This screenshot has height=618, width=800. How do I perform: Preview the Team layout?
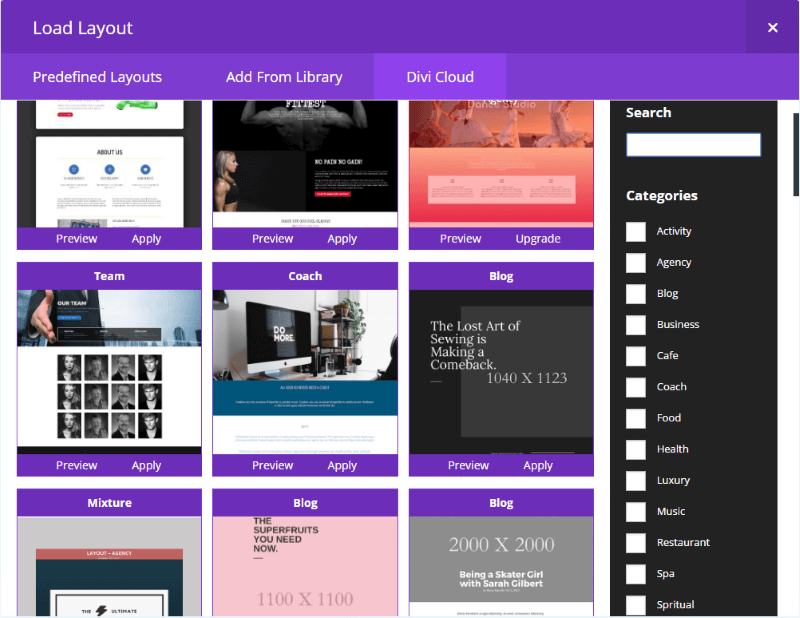pos(77,465)
